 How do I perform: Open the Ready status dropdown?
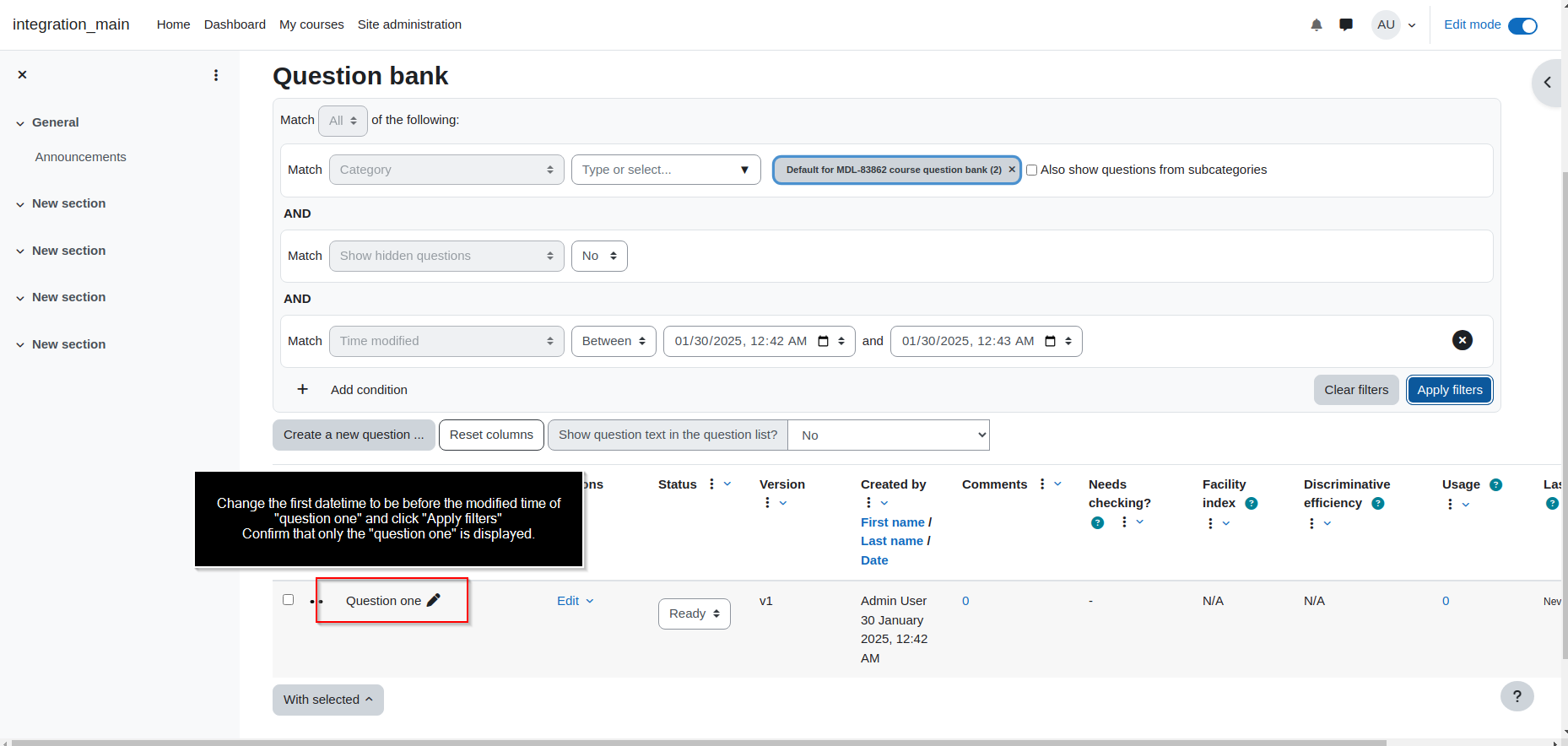point(695,614)
